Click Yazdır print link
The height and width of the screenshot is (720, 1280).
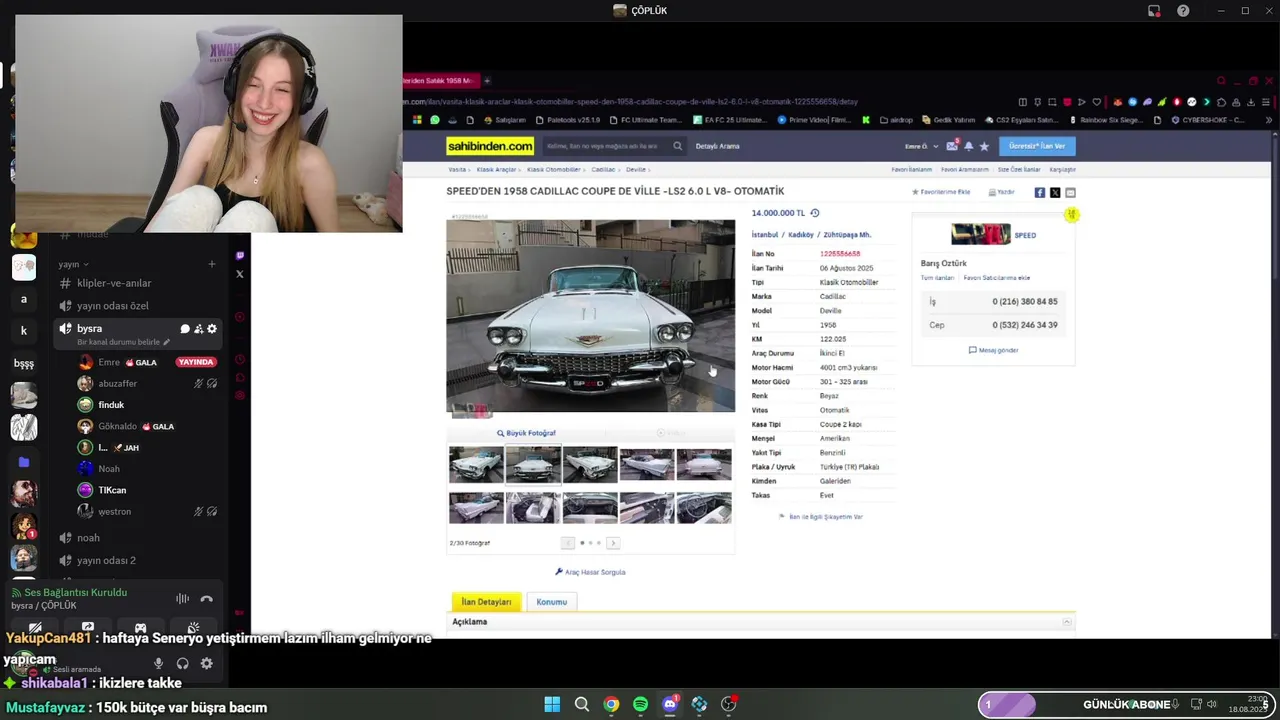(x=1001, y=192)
